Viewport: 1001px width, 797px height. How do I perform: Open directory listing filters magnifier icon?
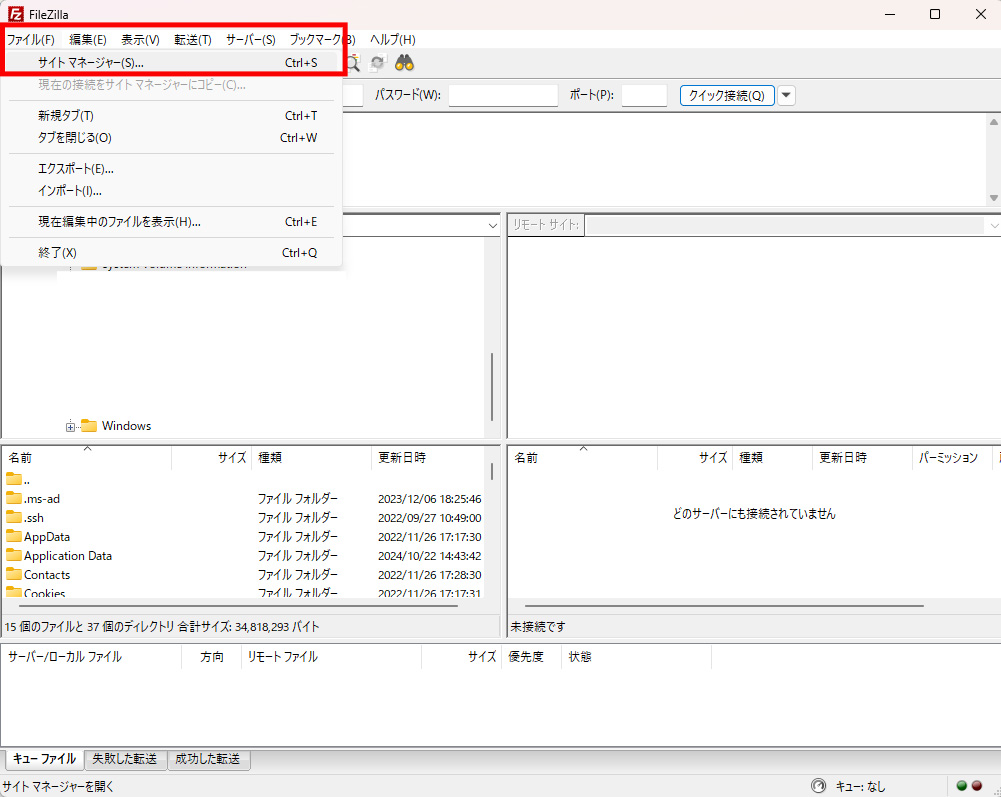351,63
